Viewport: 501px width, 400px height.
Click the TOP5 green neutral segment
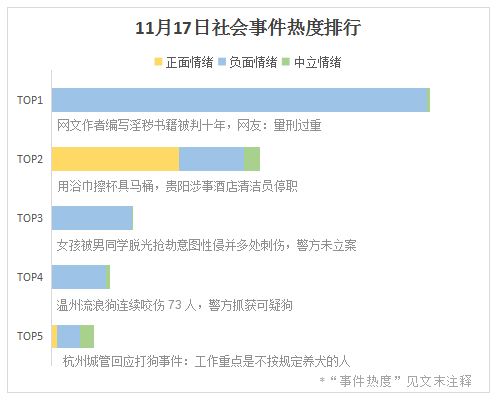[x=87, y=336]
